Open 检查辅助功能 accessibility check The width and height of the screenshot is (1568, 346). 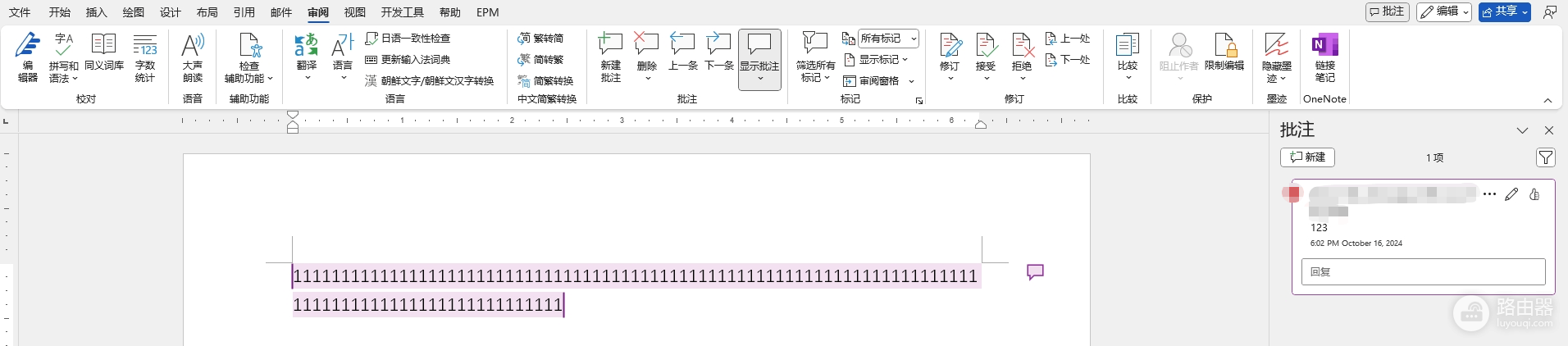[249, 57]
